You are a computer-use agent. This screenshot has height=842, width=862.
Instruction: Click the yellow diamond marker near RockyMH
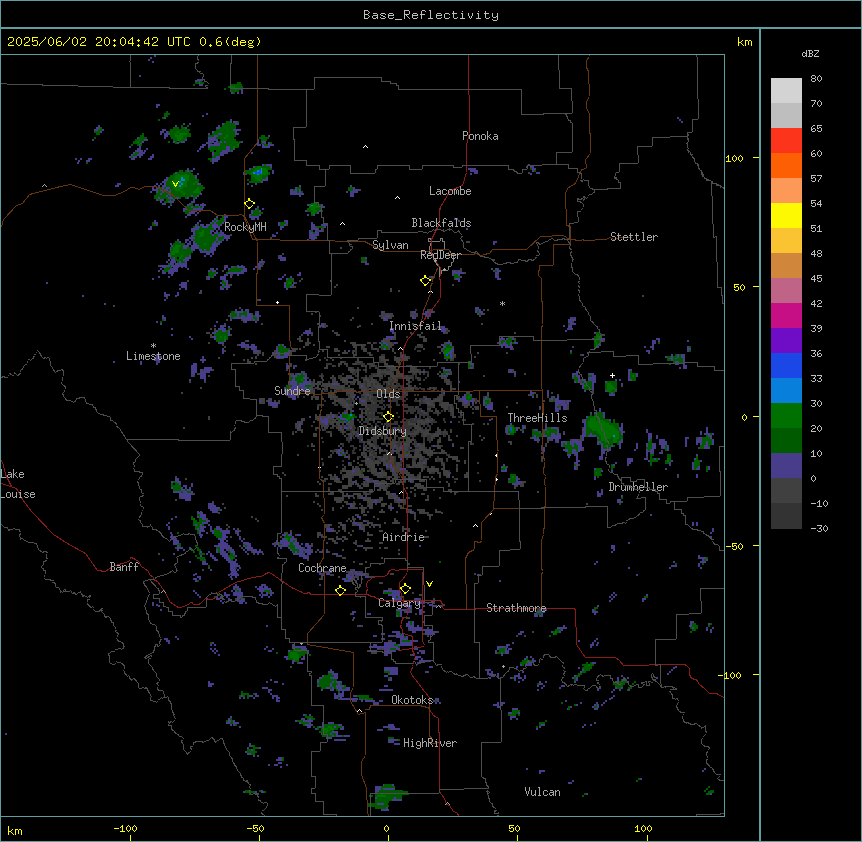tap(250, 204)
